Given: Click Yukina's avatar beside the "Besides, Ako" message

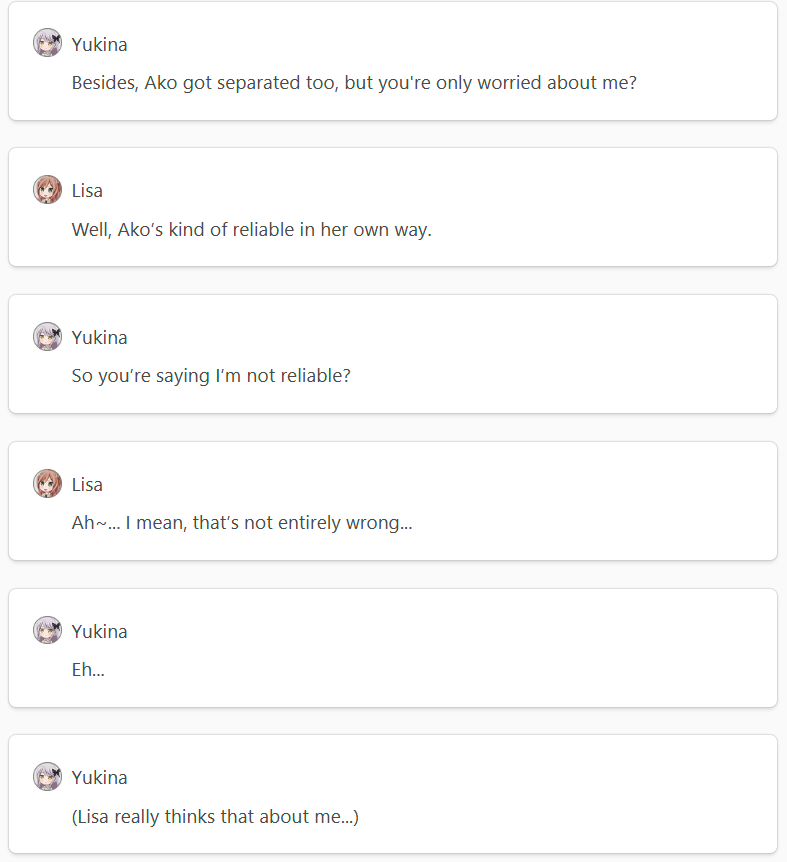Looking at the screenshot, I should (47, 43).
